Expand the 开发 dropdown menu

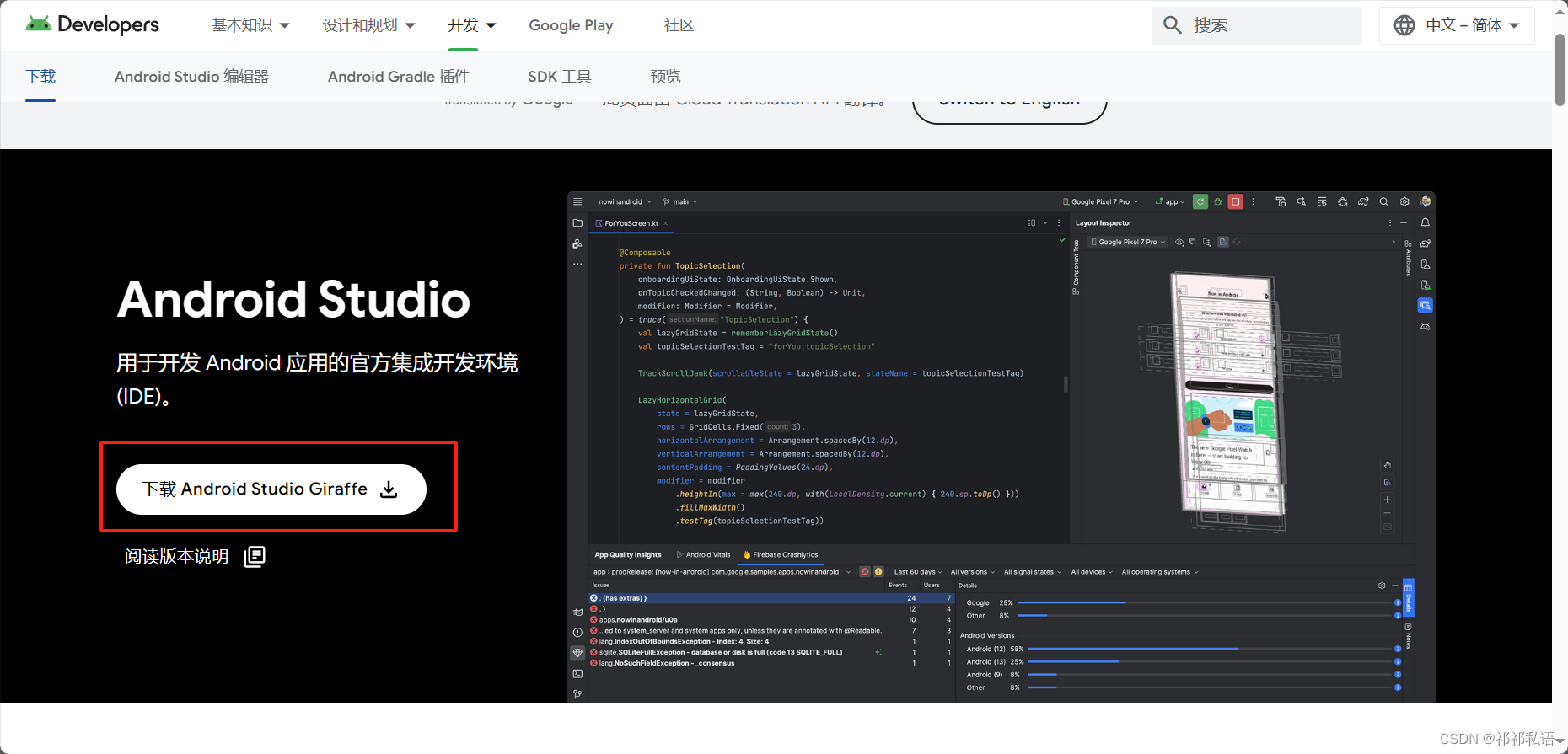(471, 25)
